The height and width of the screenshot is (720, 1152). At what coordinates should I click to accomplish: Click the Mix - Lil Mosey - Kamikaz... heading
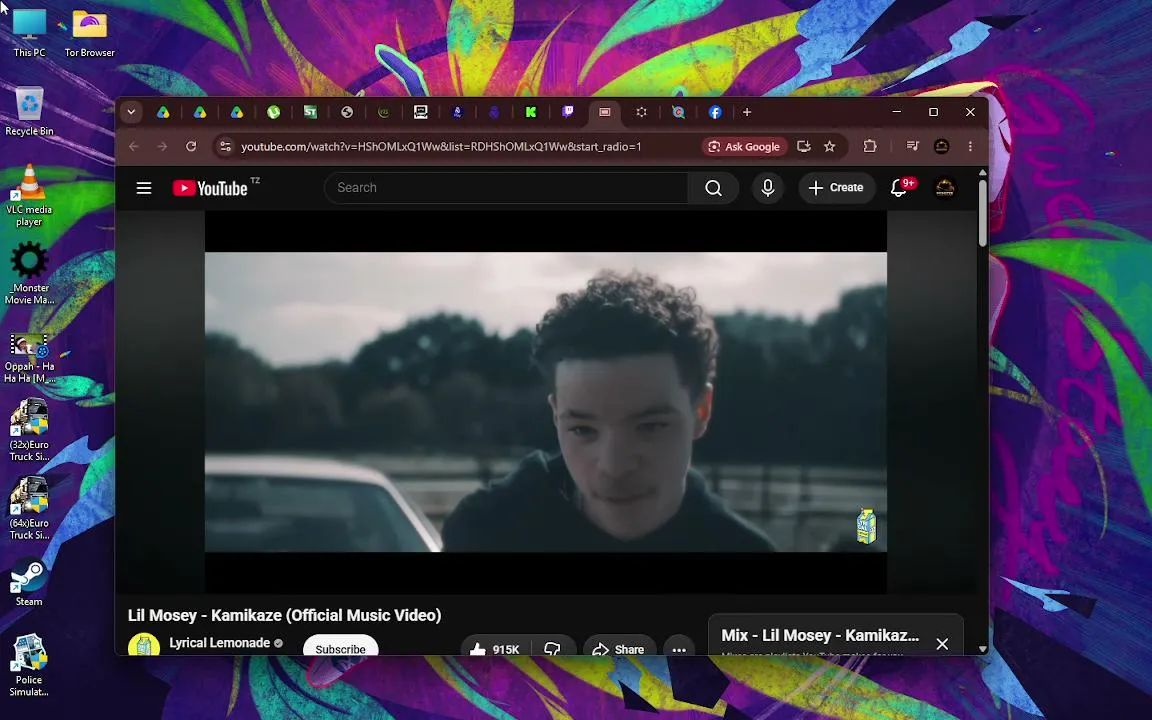click(x=820, y=636)
